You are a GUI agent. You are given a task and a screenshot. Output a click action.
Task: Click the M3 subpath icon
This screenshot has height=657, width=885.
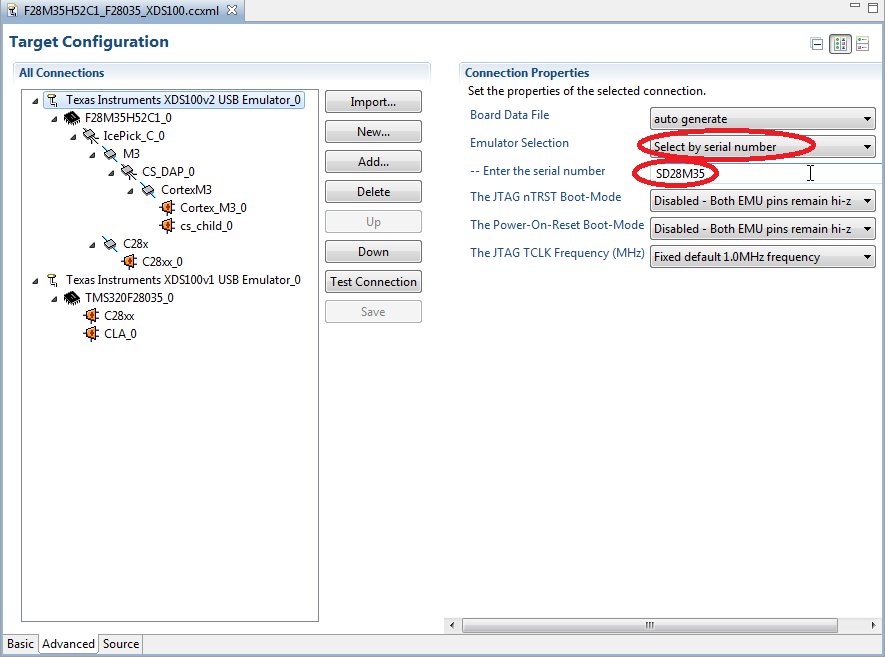pos(109,154)
